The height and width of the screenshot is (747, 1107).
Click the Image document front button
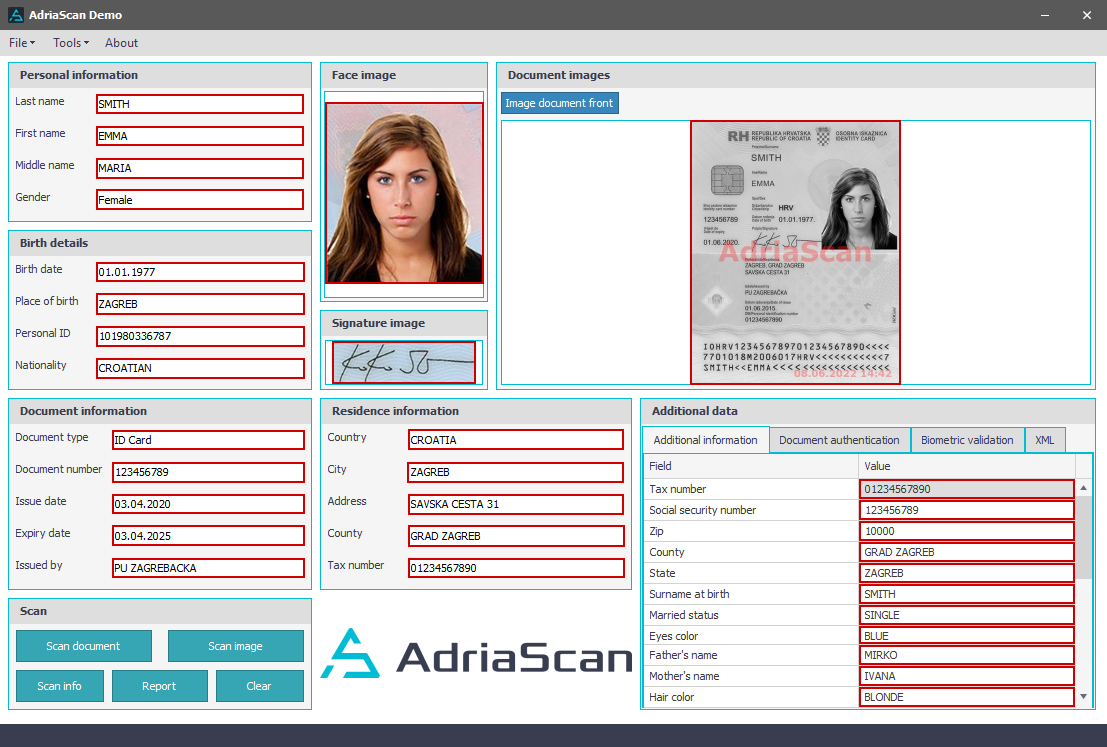559,103
